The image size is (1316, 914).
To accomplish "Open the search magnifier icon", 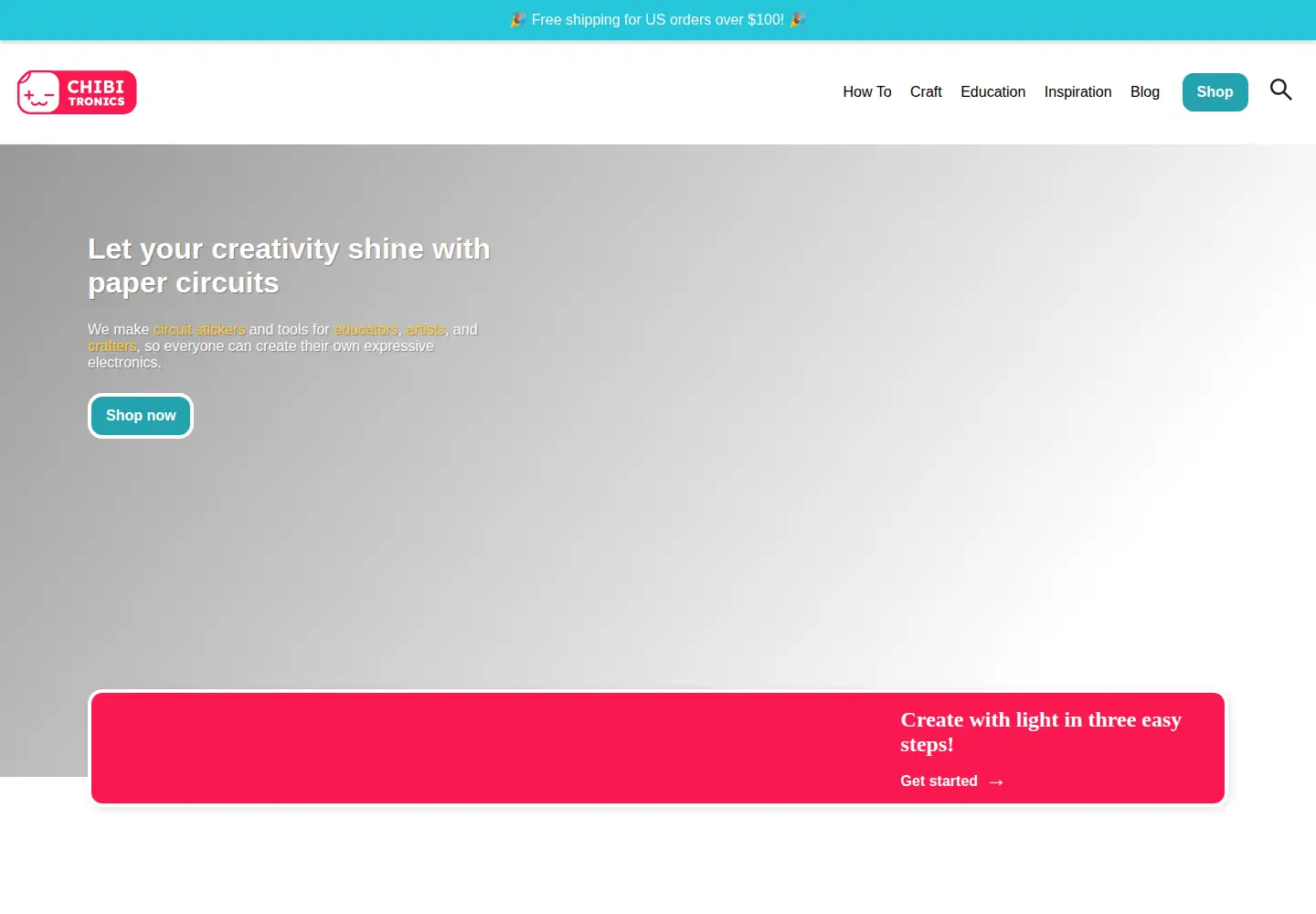I will click(1280, 90).
